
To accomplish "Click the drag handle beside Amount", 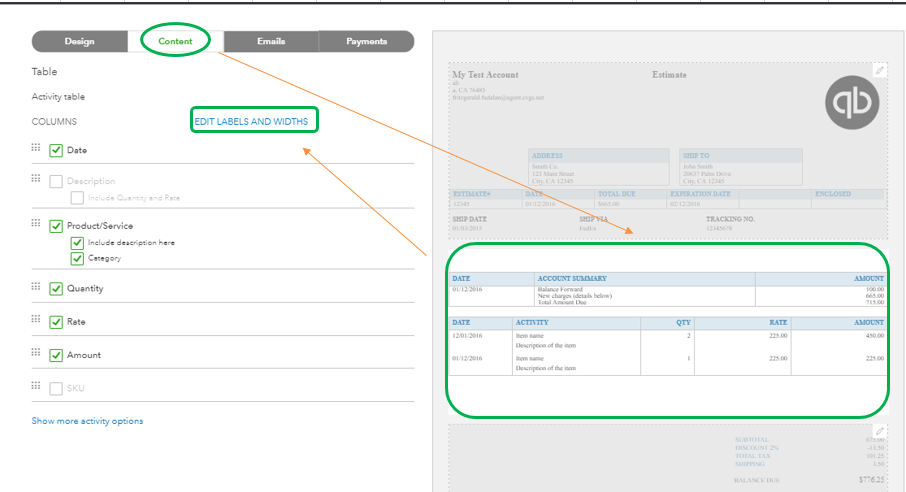I will click(x=36, y=352).
